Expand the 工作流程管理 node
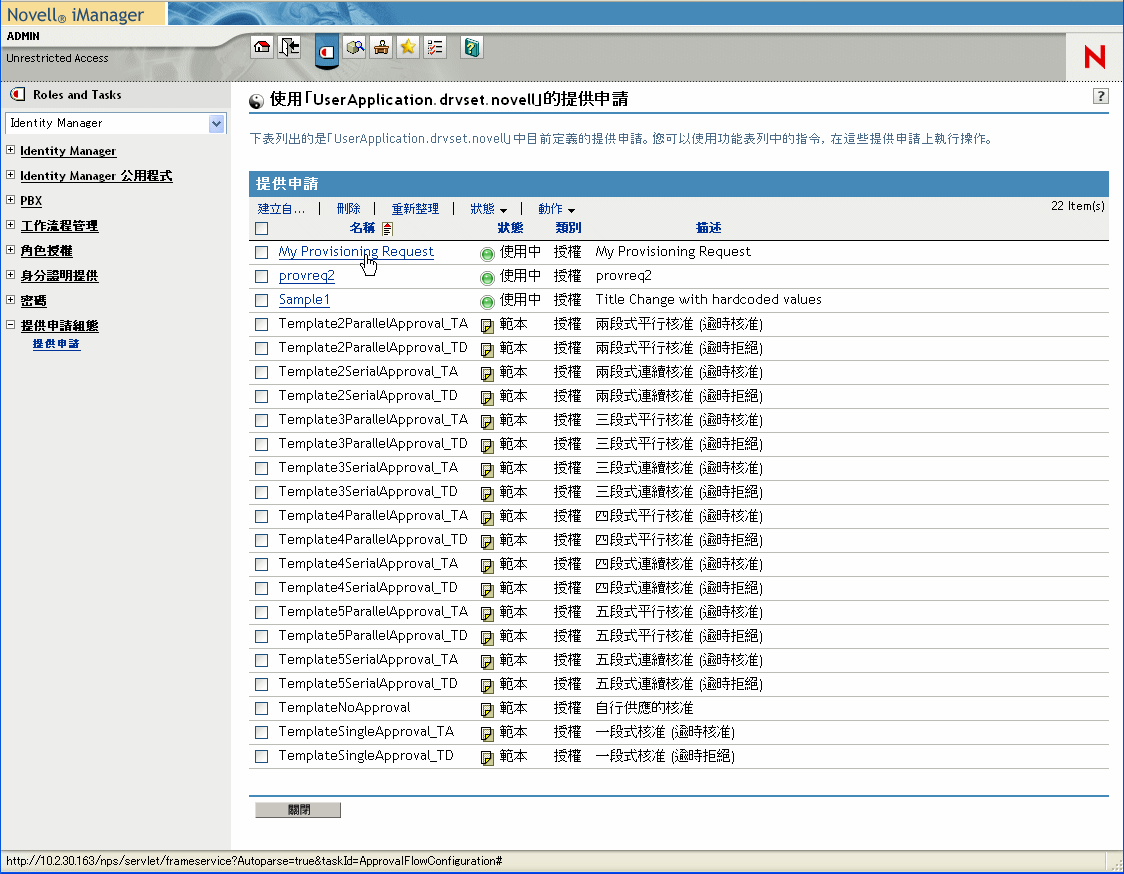Image resolution: width=1124 pixels, height=874 pixels. tap(10, 224)
